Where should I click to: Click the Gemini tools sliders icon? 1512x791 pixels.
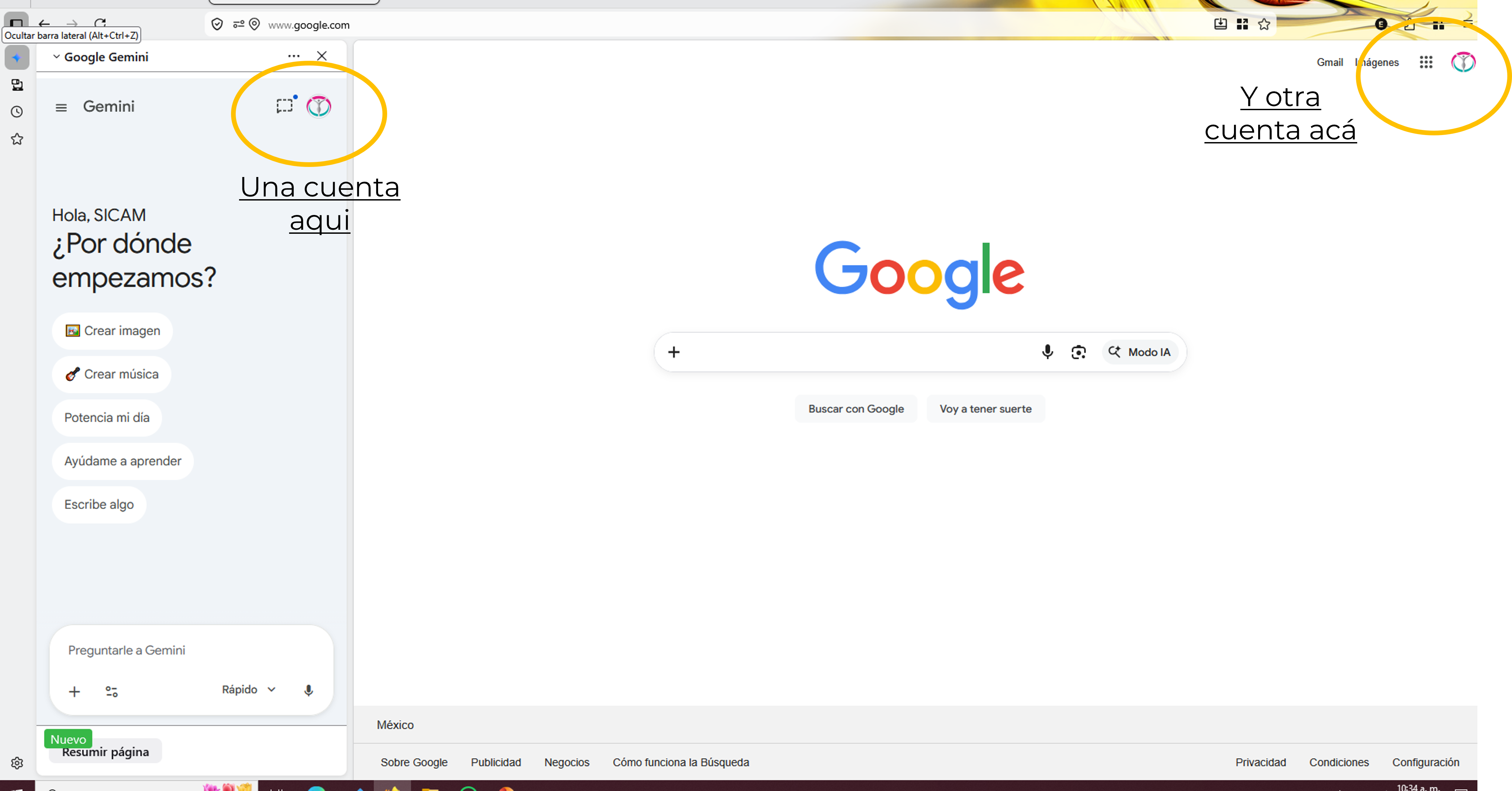tap(111, 691)
